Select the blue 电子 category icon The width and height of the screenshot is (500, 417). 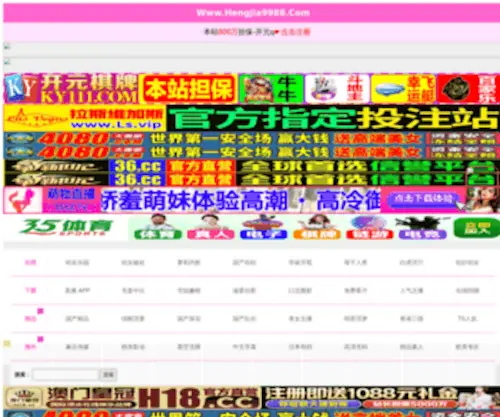tap(264, 227)
